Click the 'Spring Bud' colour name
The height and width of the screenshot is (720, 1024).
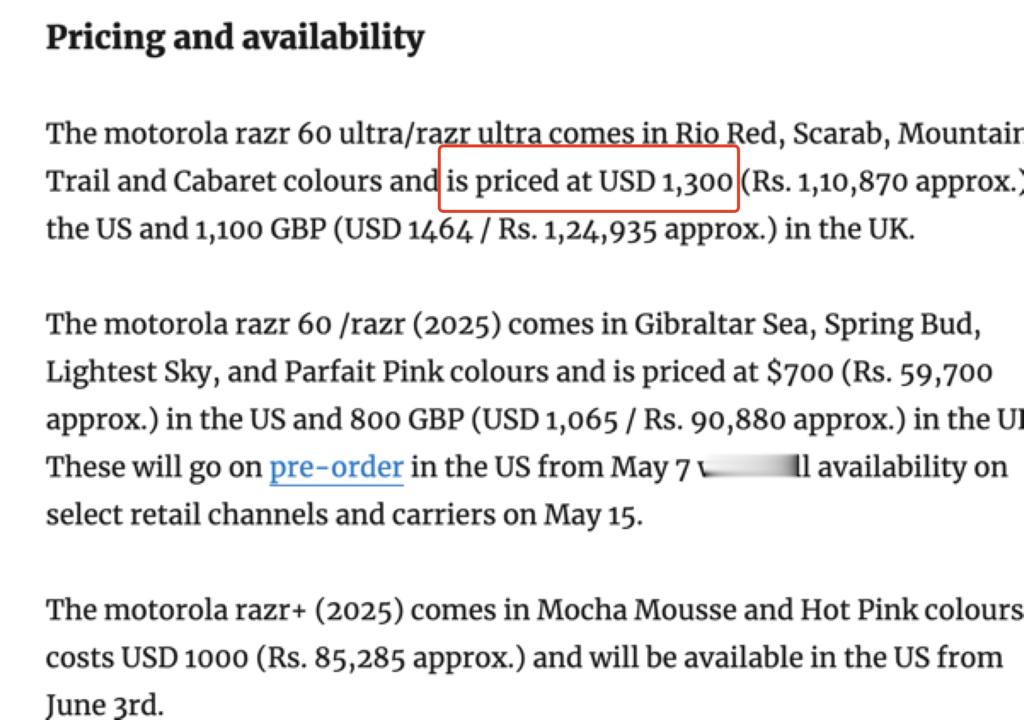point(898,325)
